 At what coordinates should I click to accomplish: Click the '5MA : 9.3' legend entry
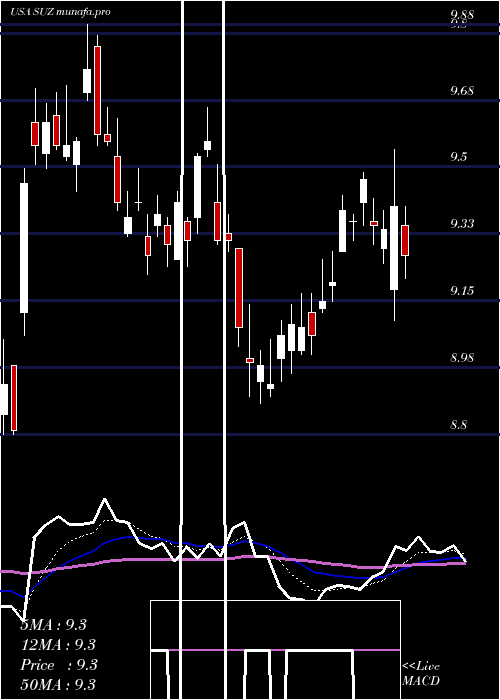[x=54, y=625]
